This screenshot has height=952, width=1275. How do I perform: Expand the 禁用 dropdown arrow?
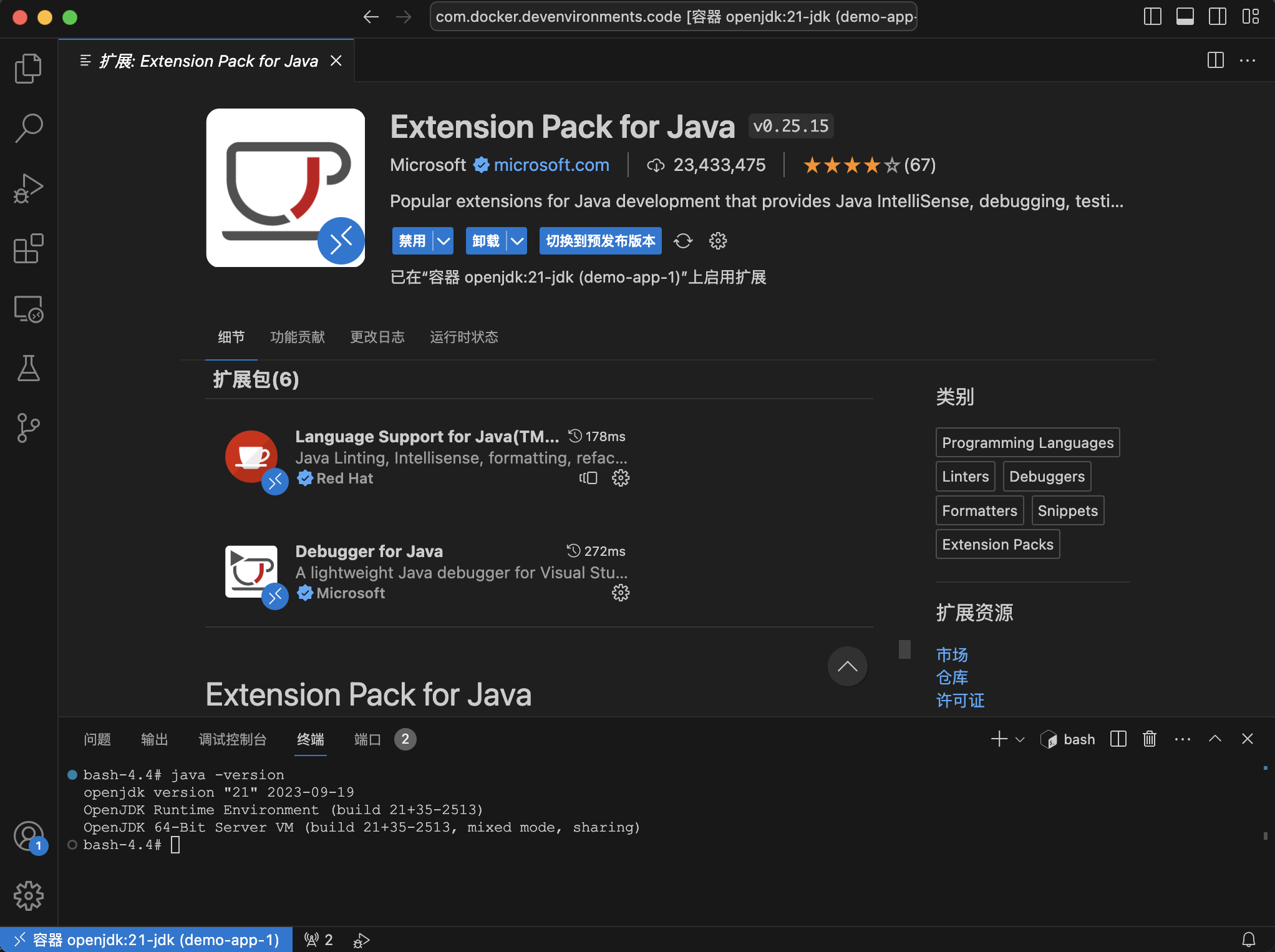pos(444,241)
